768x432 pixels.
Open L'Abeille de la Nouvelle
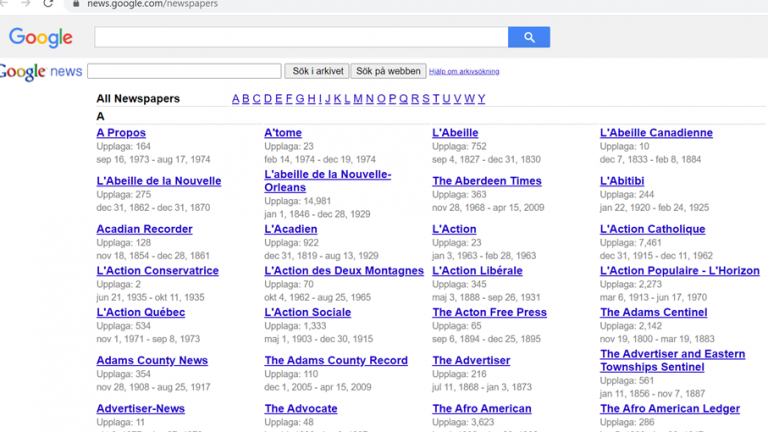click(x=159, y=181)
